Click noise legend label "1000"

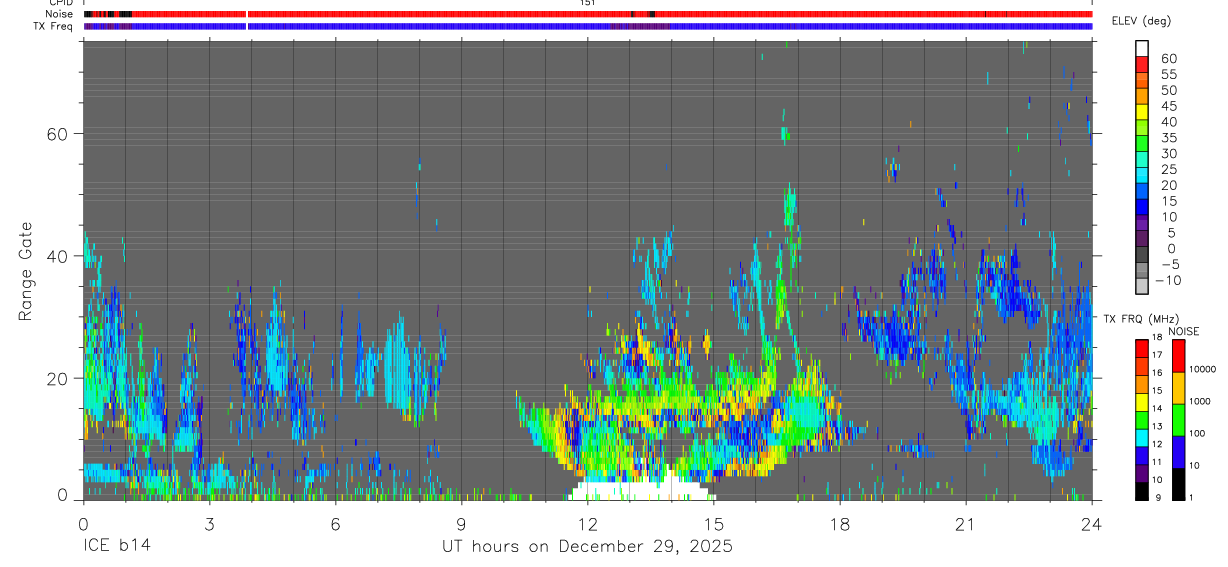point(1202,401)
